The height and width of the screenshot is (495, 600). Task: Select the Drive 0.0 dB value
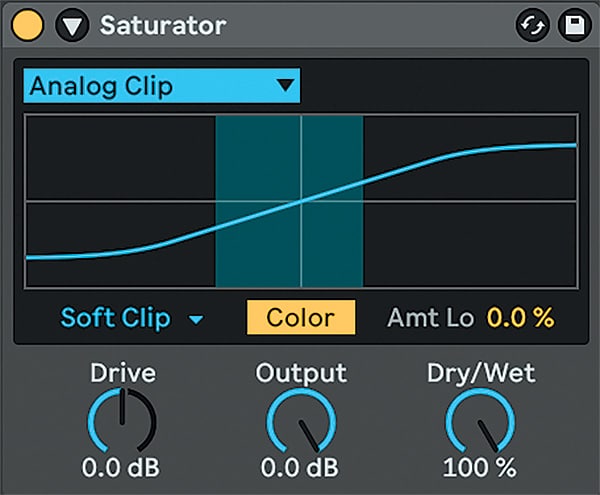coord(121,467)
